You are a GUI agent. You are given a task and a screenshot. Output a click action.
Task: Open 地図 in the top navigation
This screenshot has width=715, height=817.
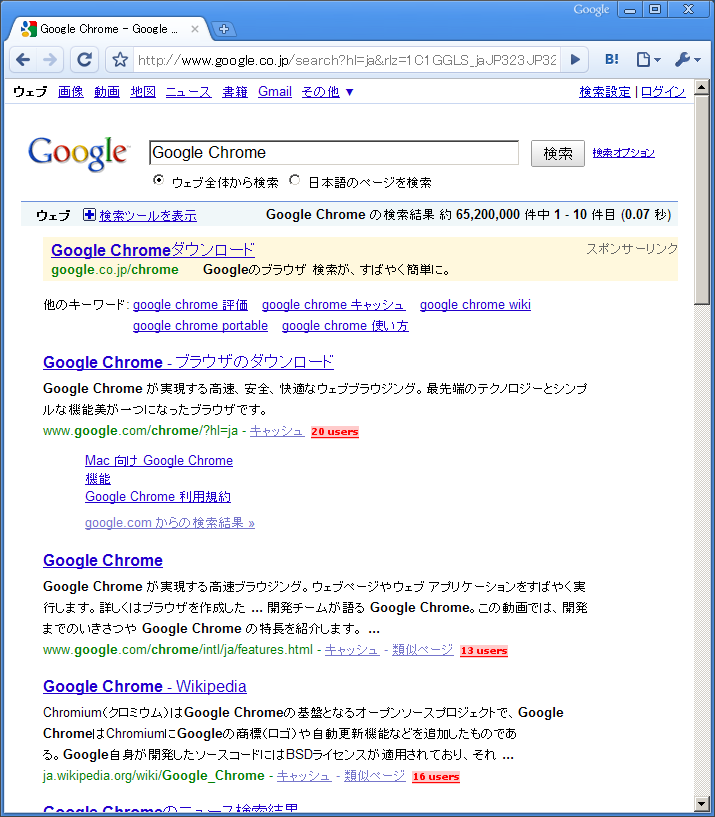[x=143, y=92]
